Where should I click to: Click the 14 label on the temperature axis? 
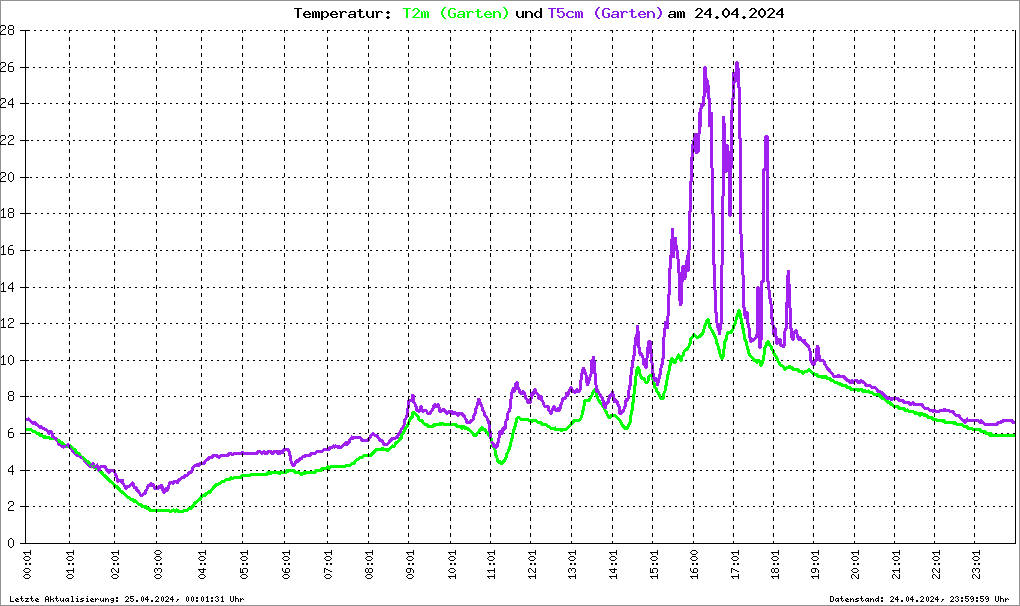7,287
